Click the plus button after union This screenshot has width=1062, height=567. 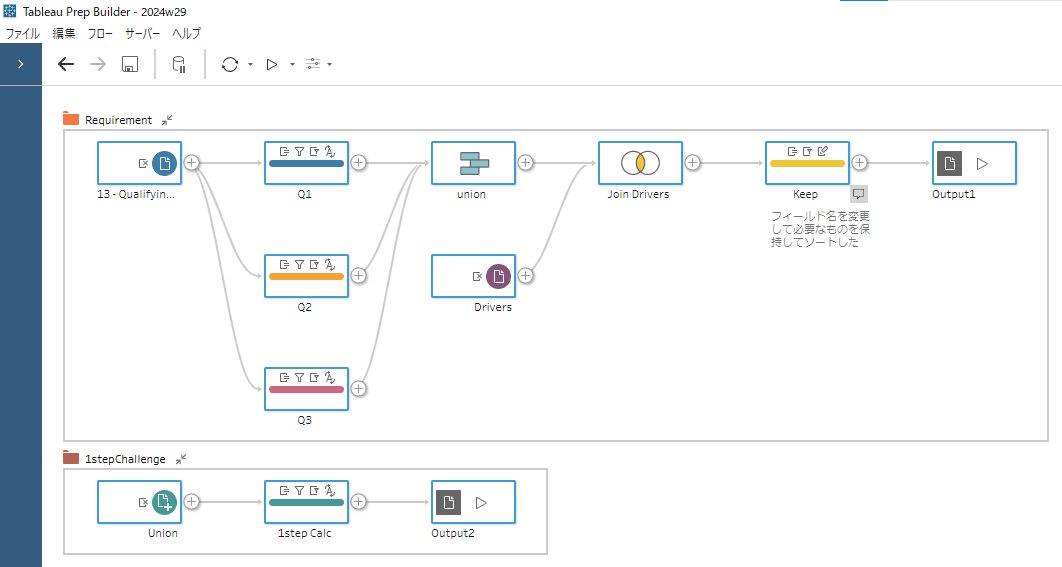point(526,163)
